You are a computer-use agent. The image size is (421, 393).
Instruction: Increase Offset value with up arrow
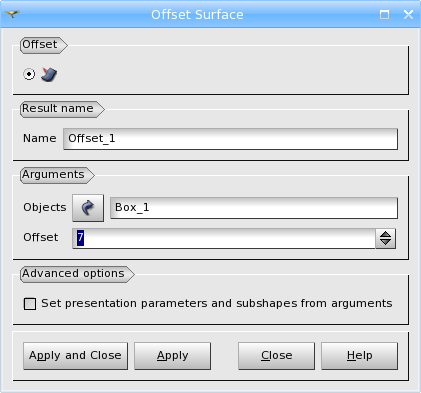[386, 235]
